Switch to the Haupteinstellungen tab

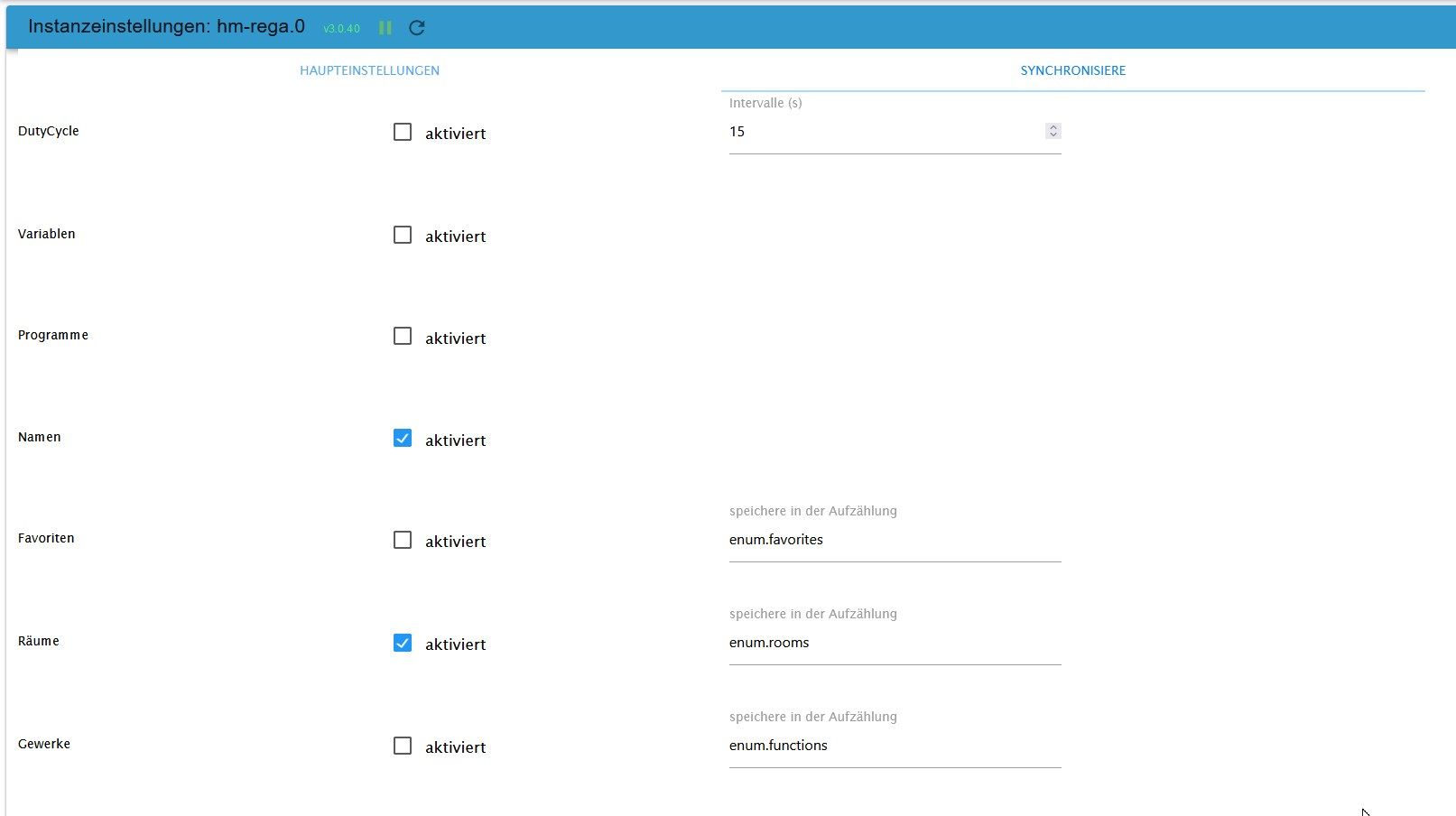[x=369, y=70]
